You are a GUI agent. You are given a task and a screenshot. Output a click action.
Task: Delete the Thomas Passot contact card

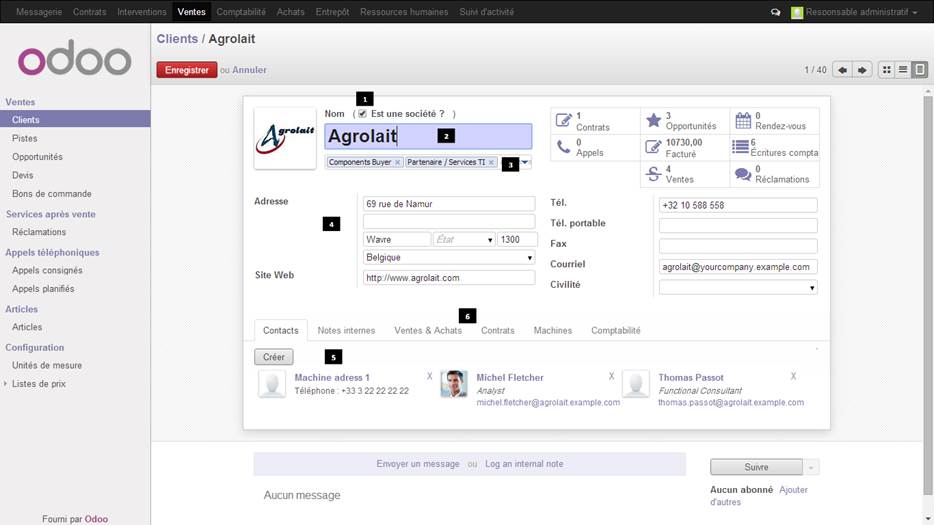[x=793, y=376]
